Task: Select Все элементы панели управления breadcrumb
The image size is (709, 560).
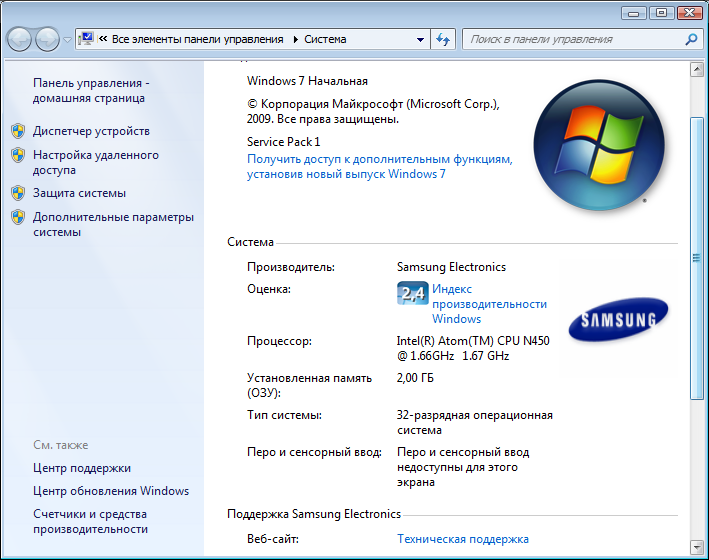Action: point(198,40)
